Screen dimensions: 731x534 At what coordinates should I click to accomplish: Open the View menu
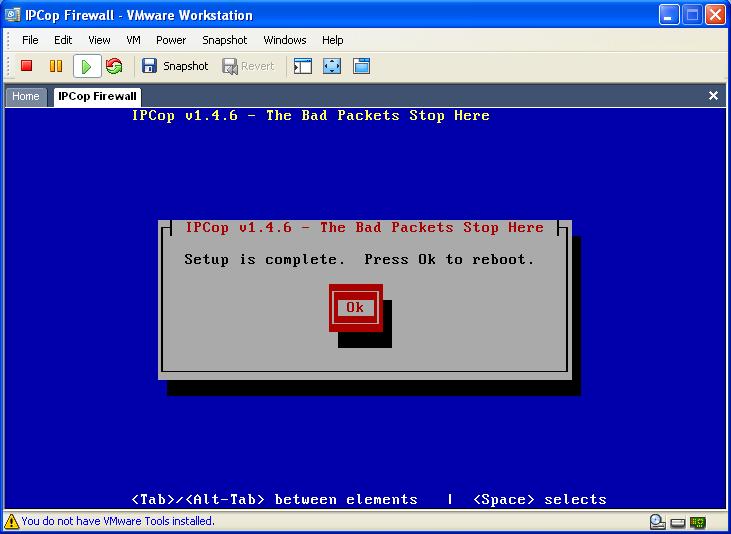(x=99, y=40)
